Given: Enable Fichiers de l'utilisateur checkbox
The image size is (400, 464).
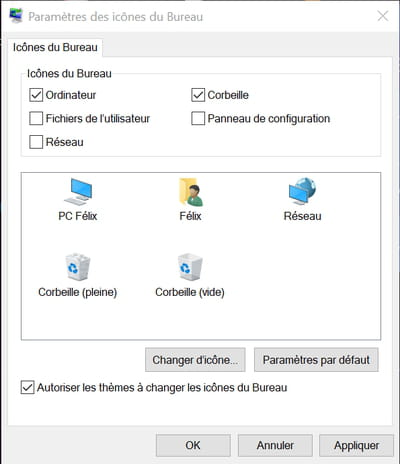Looking at the screenshot, I should [x=36, y=118].
